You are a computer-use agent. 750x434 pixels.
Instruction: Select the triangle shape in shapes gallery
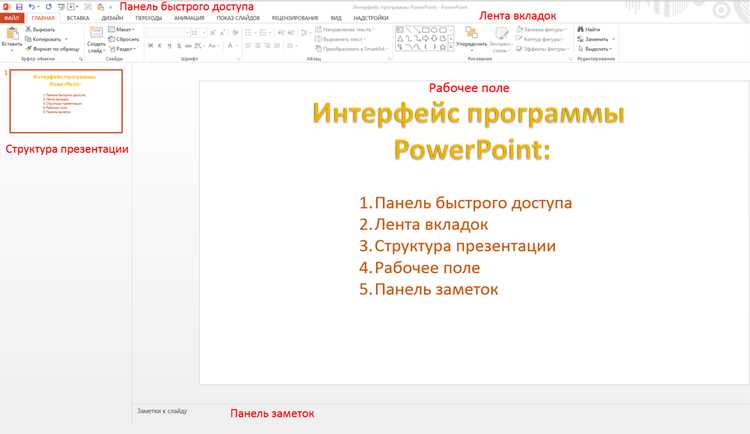(400, 39)
